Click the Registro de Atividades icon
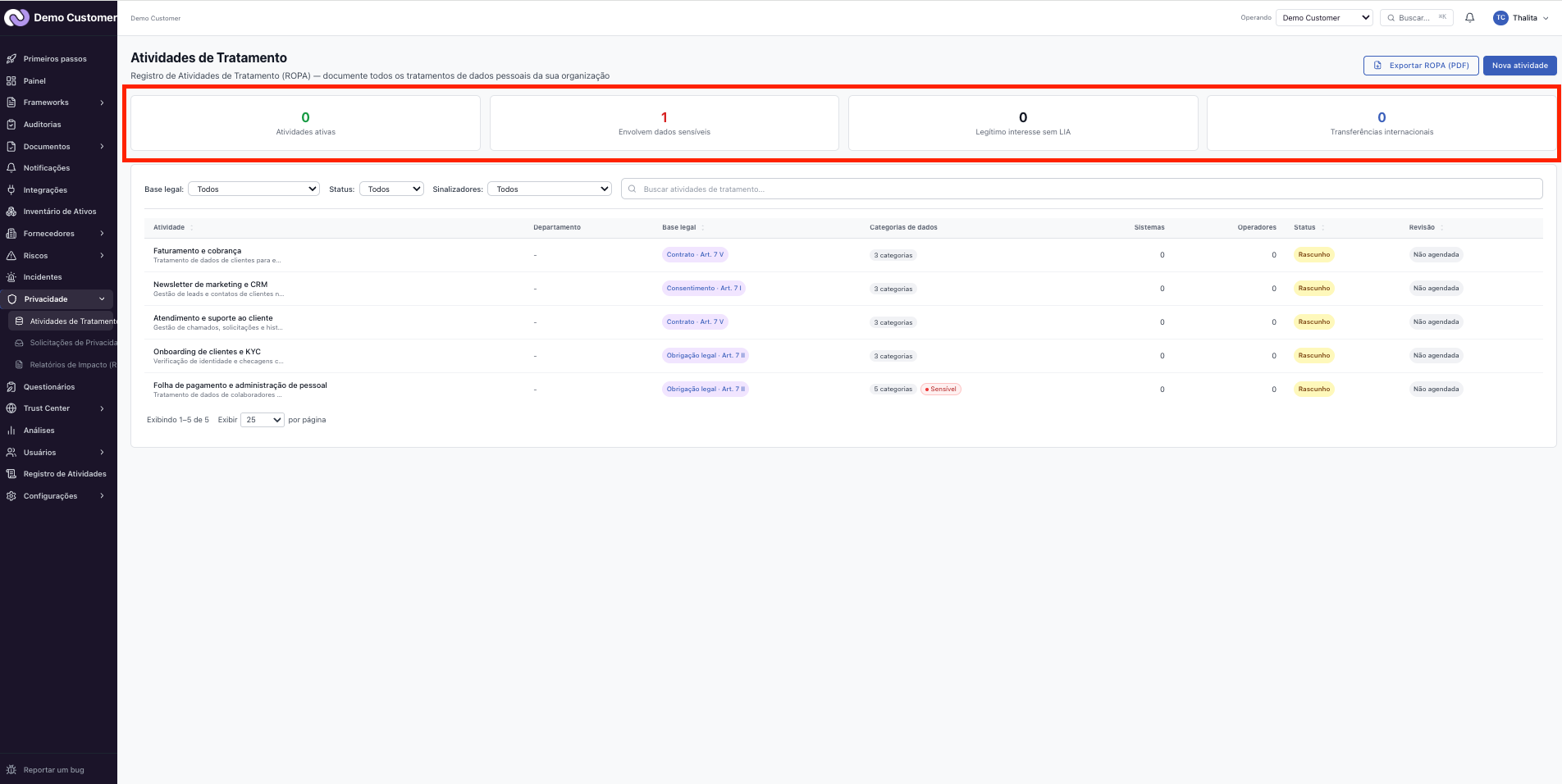The height and width of the screenshot is (784, 1562). [x=11, y=474]
